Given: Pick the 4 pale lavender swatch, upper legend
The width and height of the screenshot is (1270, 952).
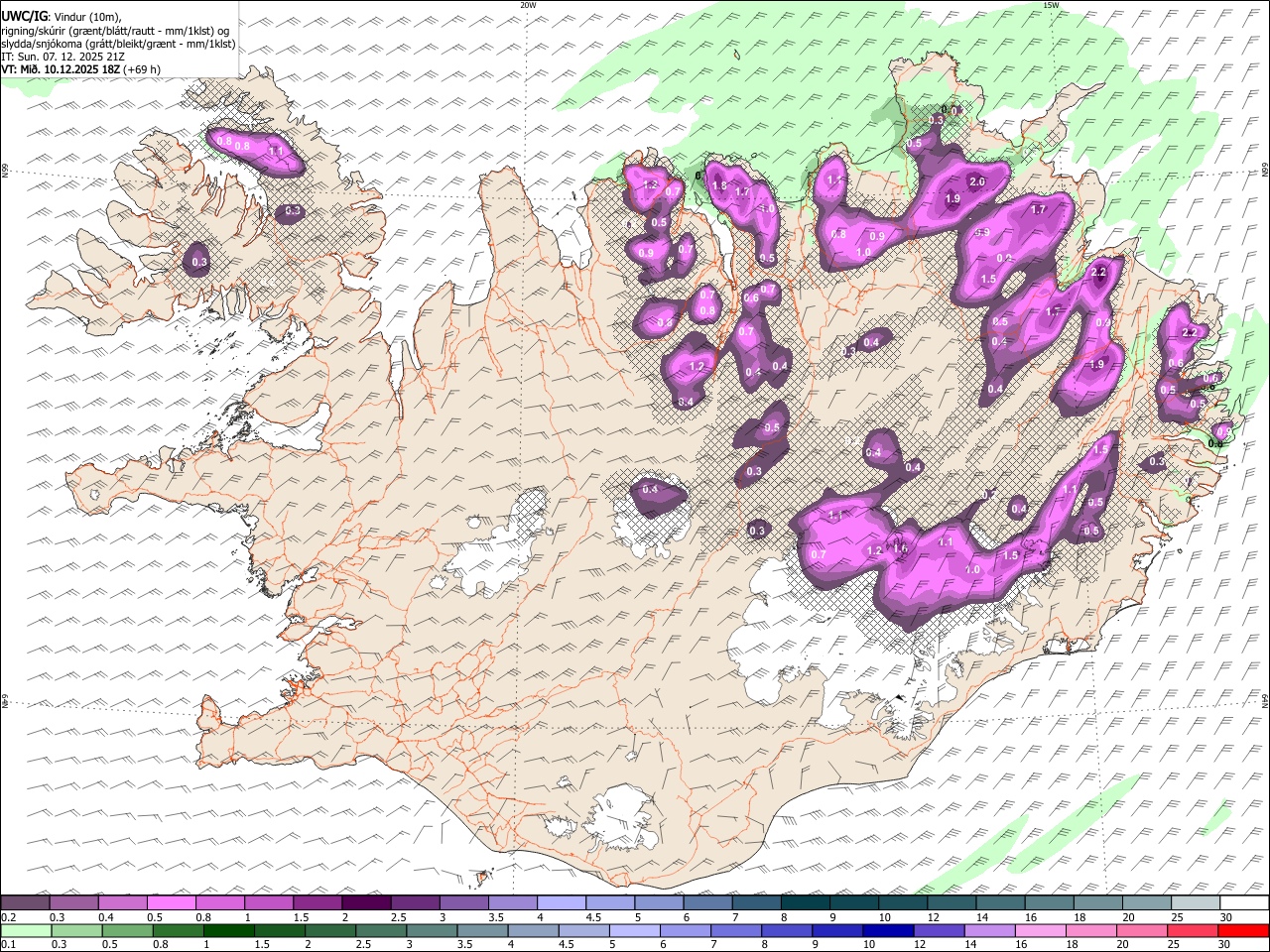Looking at the screenshot, I should coord(562,903).
